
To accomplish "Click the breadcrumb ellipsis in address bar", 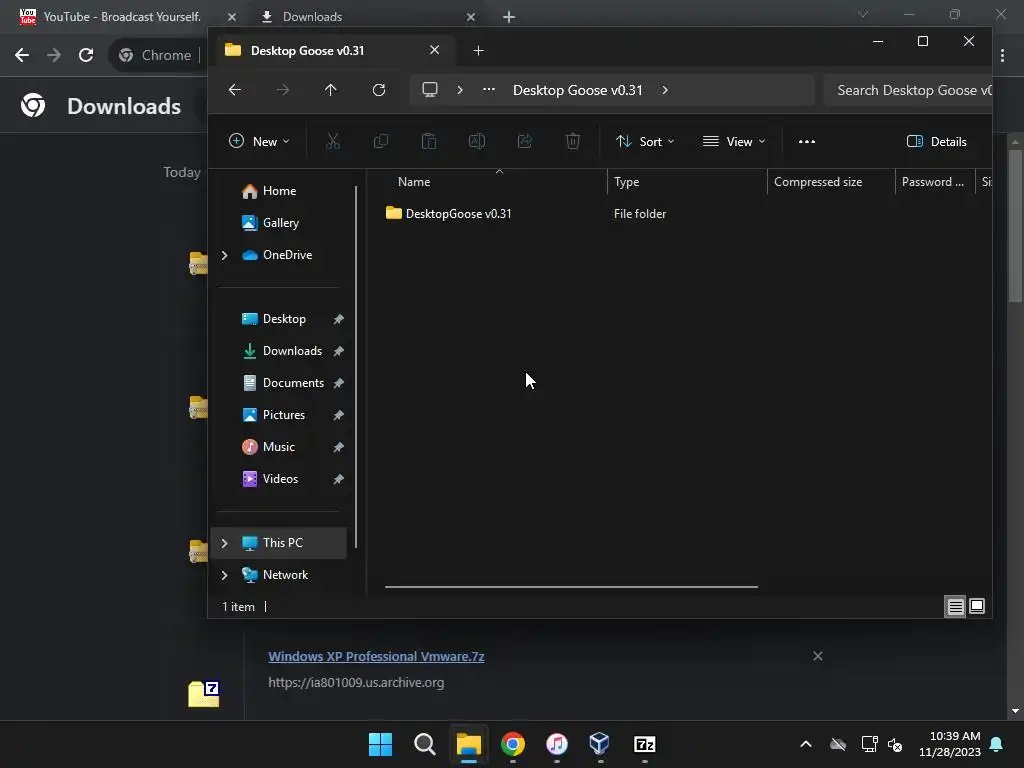I will (x=488, y=89).
